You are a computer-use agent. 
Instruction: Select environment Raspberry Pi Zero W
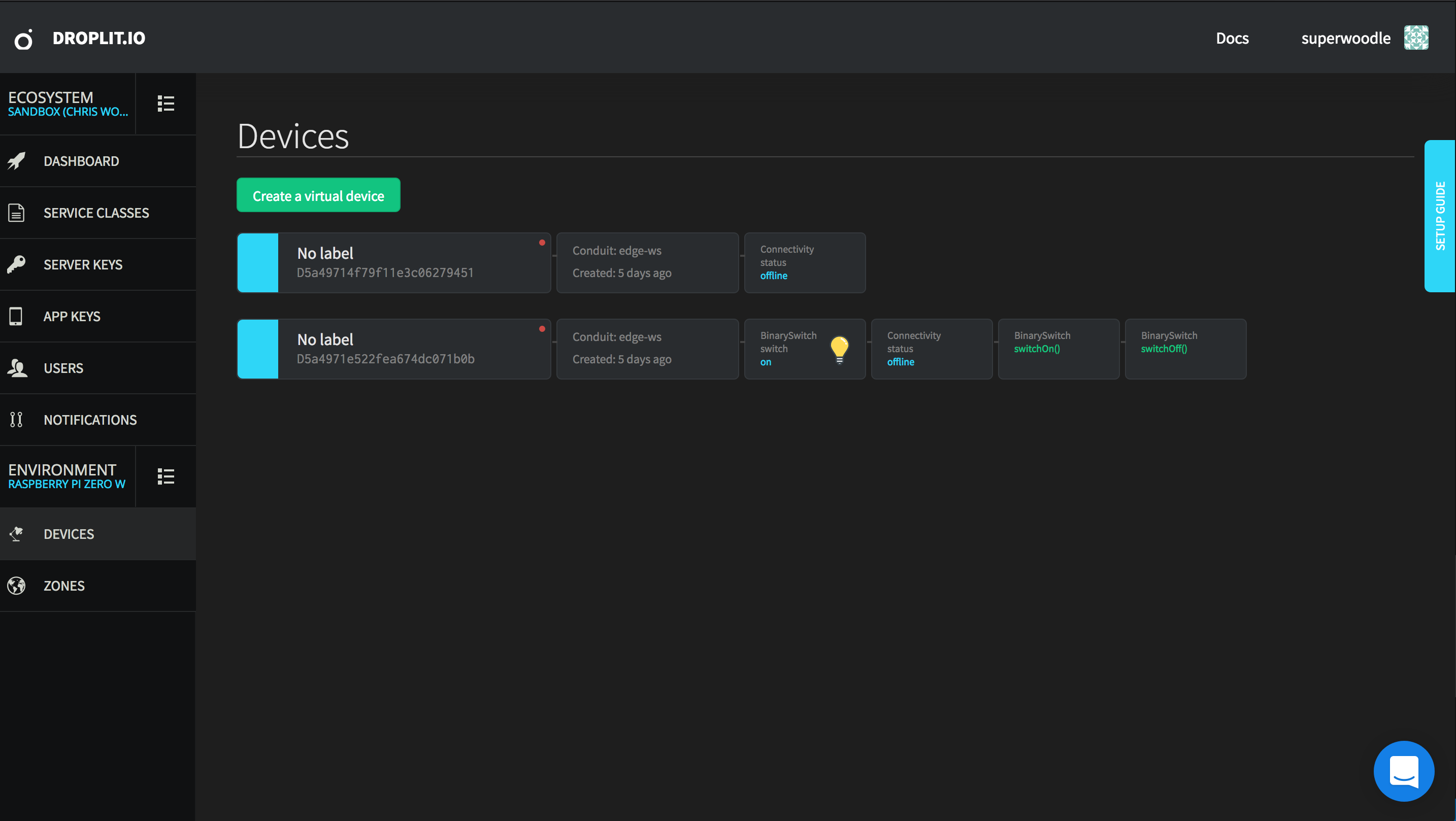click(x=68, y=476)
